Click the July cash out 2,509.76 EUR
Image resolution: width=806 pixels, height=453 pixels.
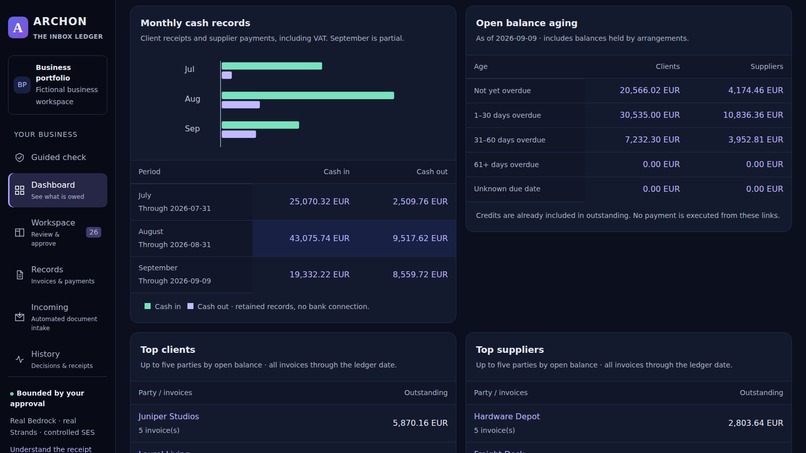click(420, 202)
